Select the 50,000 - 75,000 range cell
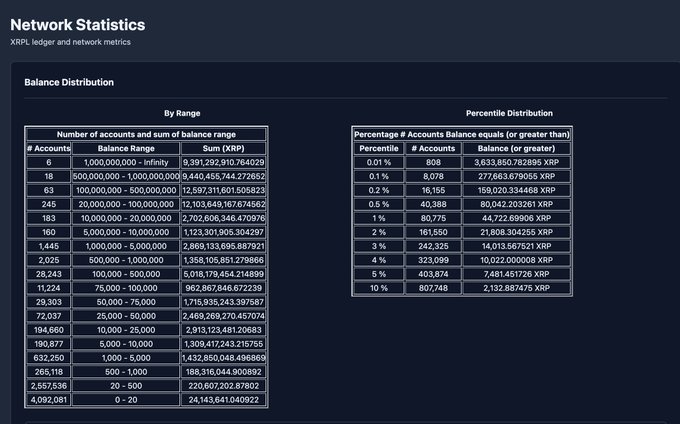680x424 pixels. 126,302
